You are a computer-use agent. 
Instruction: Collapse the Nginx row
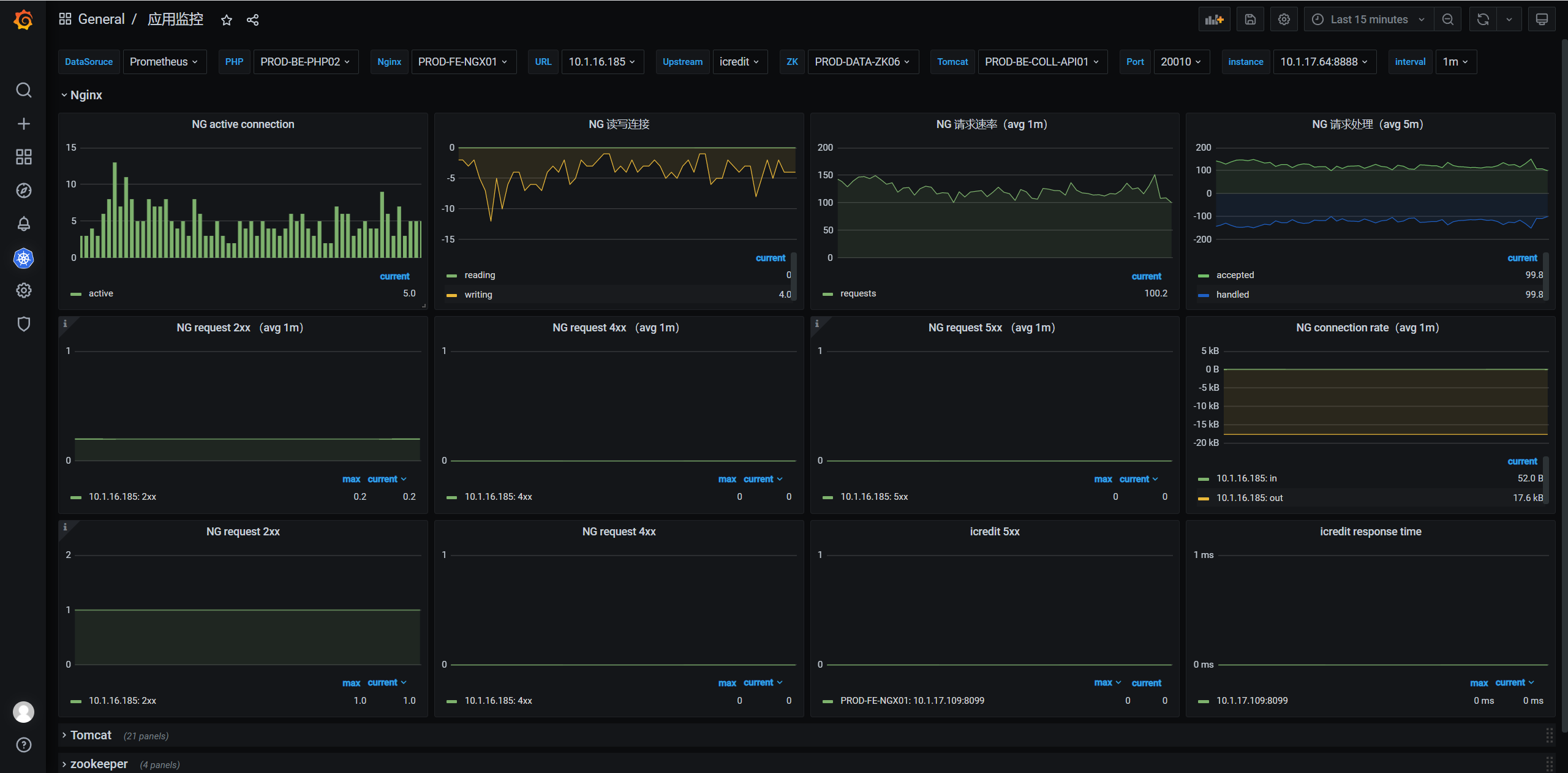click(x=86, y=95)
